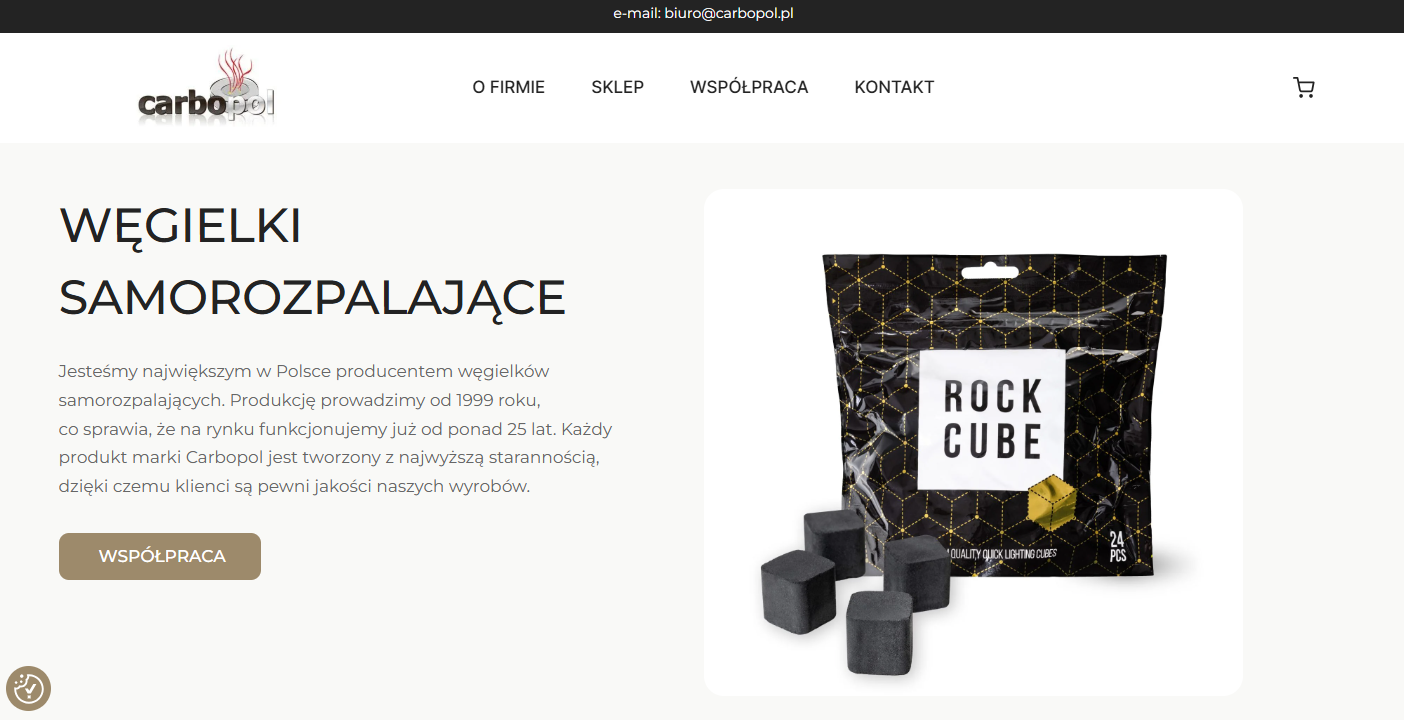Open the cookie consent settings icon
The height and width of the screenshot is (720, 1404).
coord(28,688)
